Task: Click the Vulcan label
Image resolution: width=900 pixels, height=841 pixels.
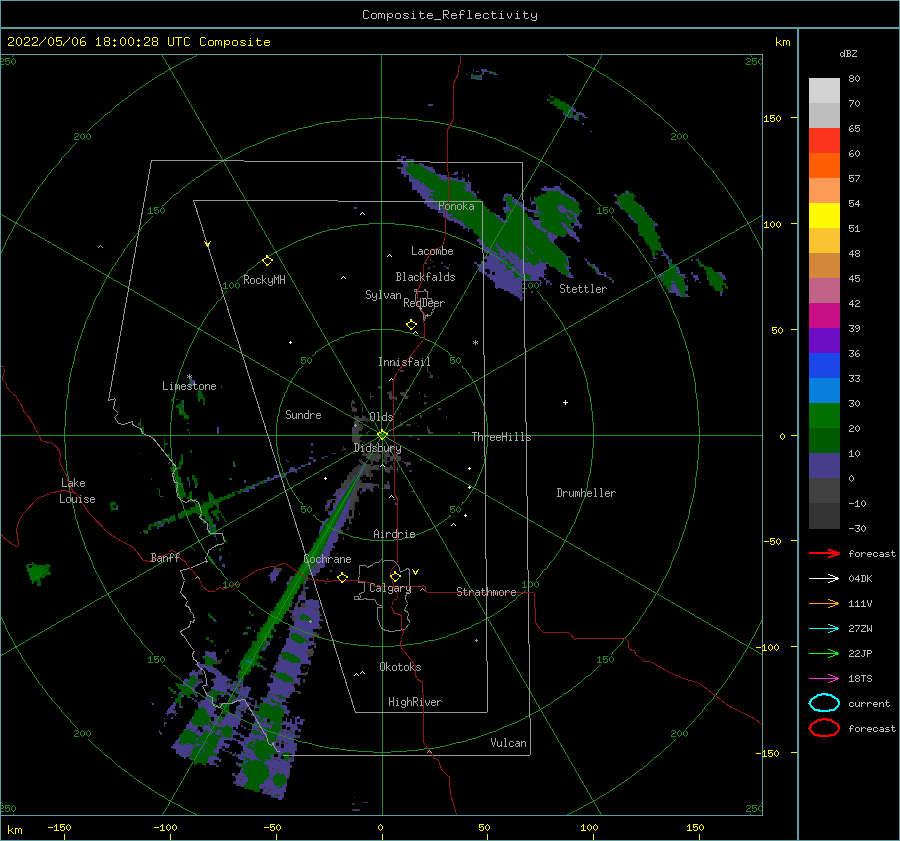Action: pos(509,743)
